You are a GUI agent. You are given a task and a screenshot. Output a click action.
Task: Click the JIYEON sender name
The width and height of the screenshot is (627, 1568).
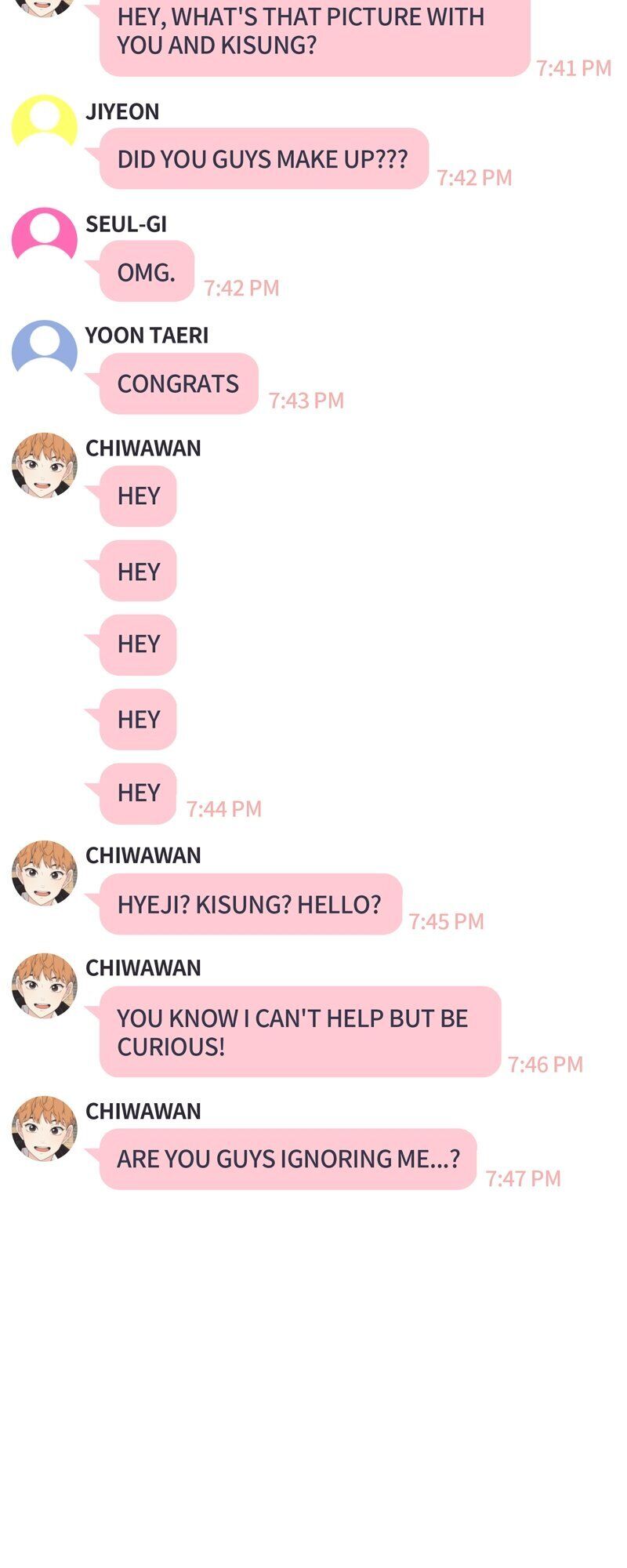(122, 112)
